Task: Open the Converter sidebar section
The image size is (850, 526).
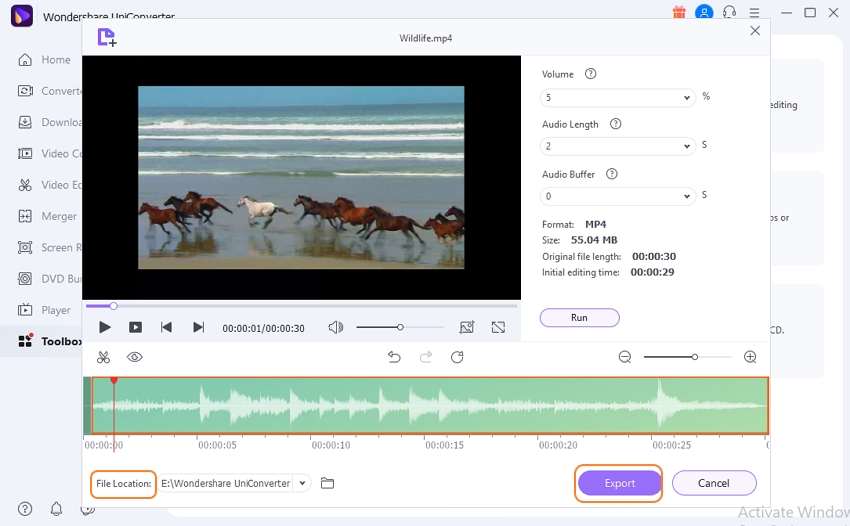Action: coord(49,91)
